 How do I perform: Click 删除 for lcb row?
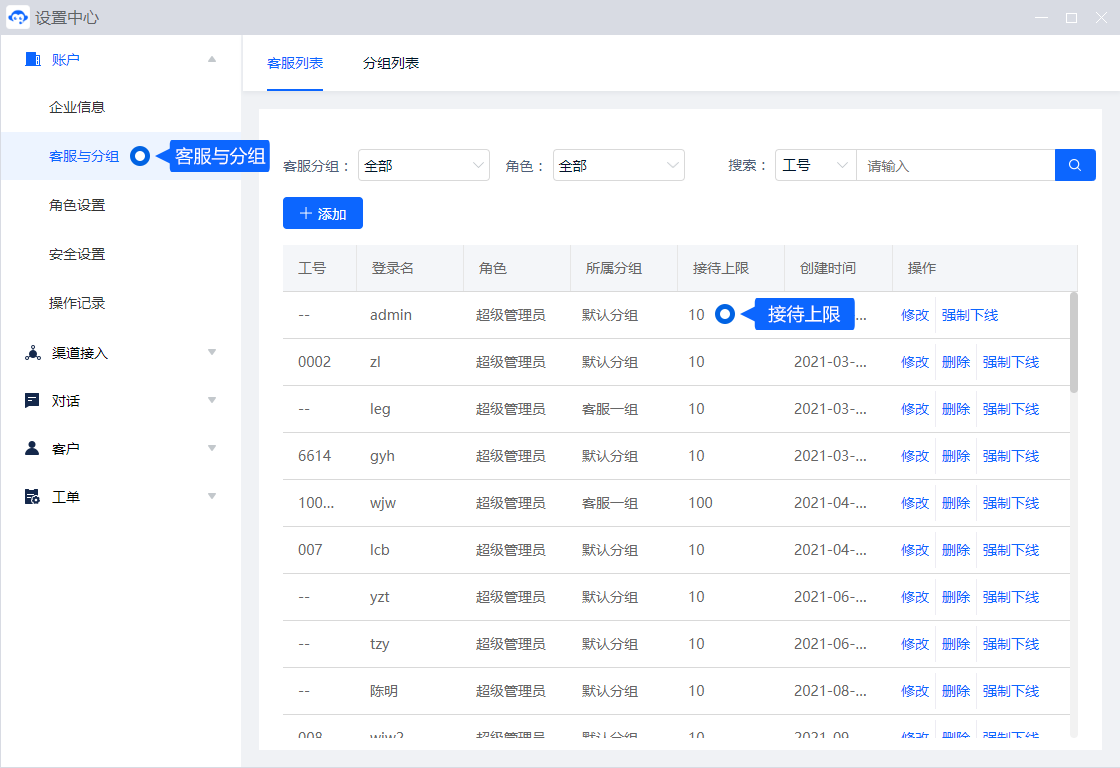coord(956,550)
